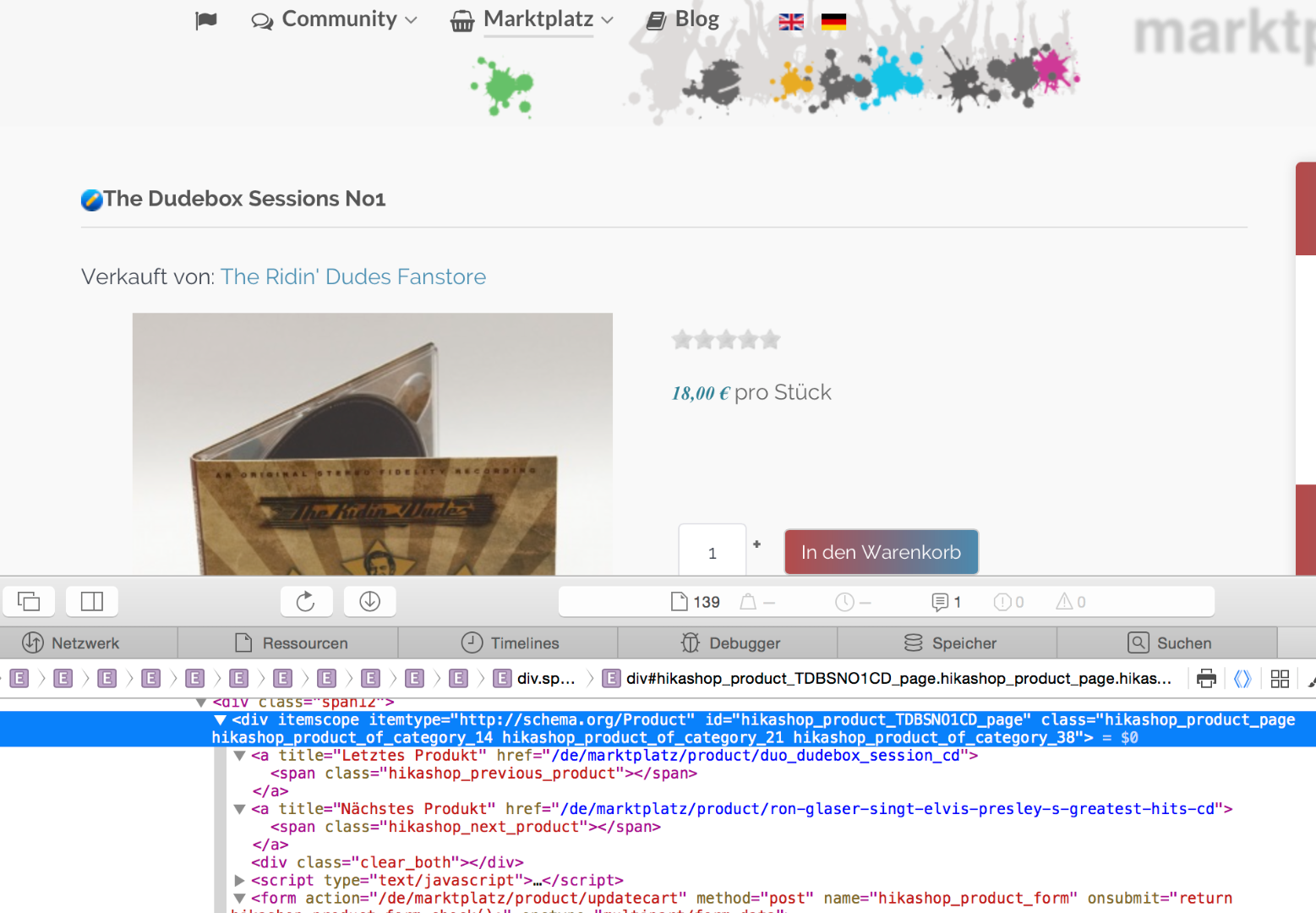Expand the script text/javascript node

click(x=239, y=880)
